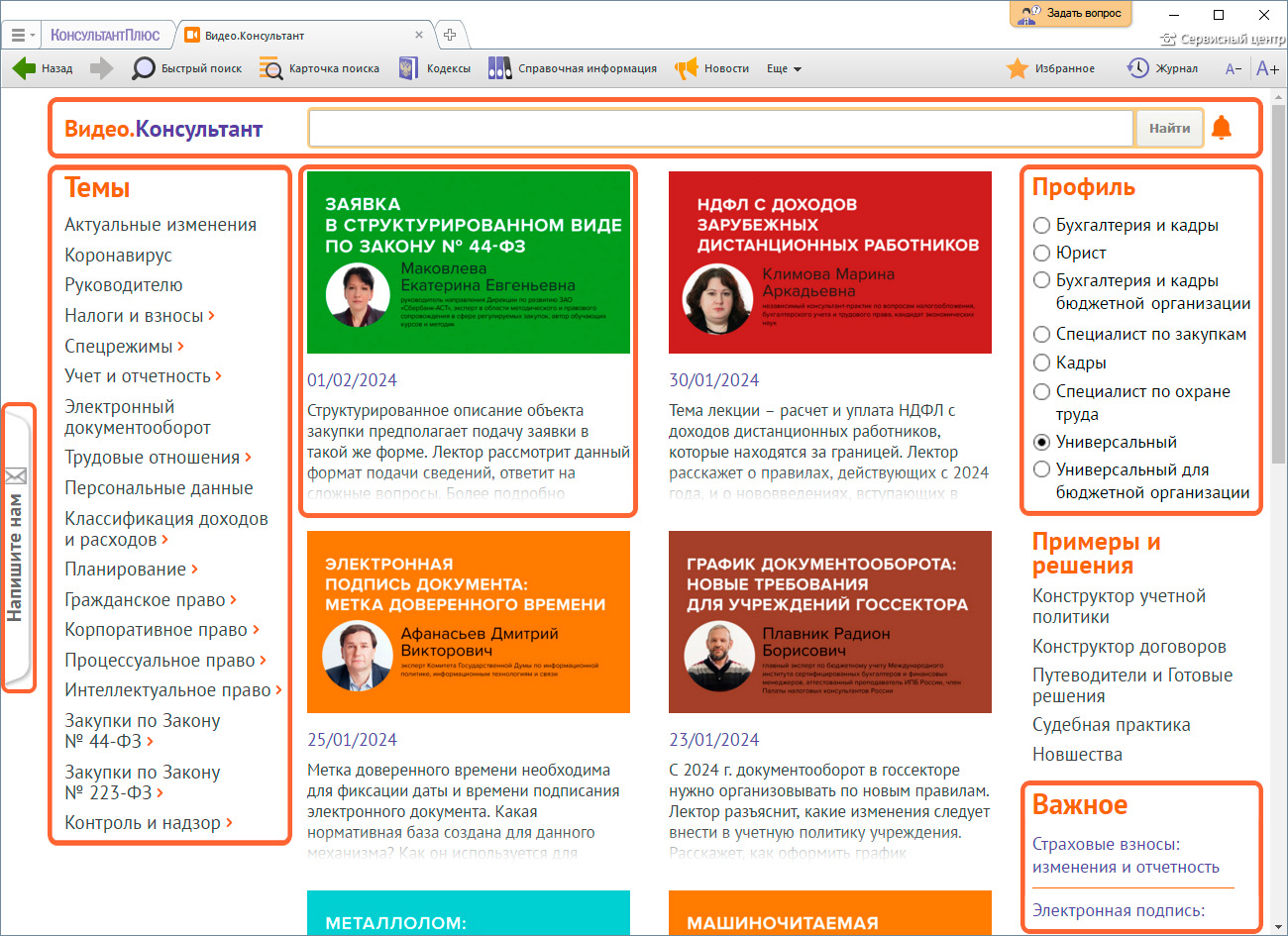Open the Руководителю topic
This screenshot has height=936, width=1288.
coord(124,284)
